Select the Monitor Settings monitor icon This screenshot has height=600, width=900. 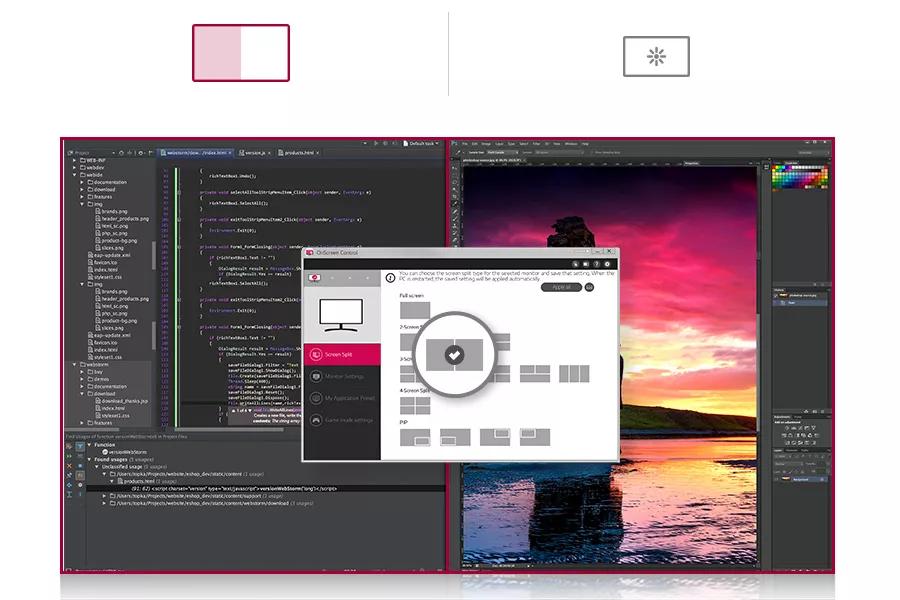click(x=315, y=376)
